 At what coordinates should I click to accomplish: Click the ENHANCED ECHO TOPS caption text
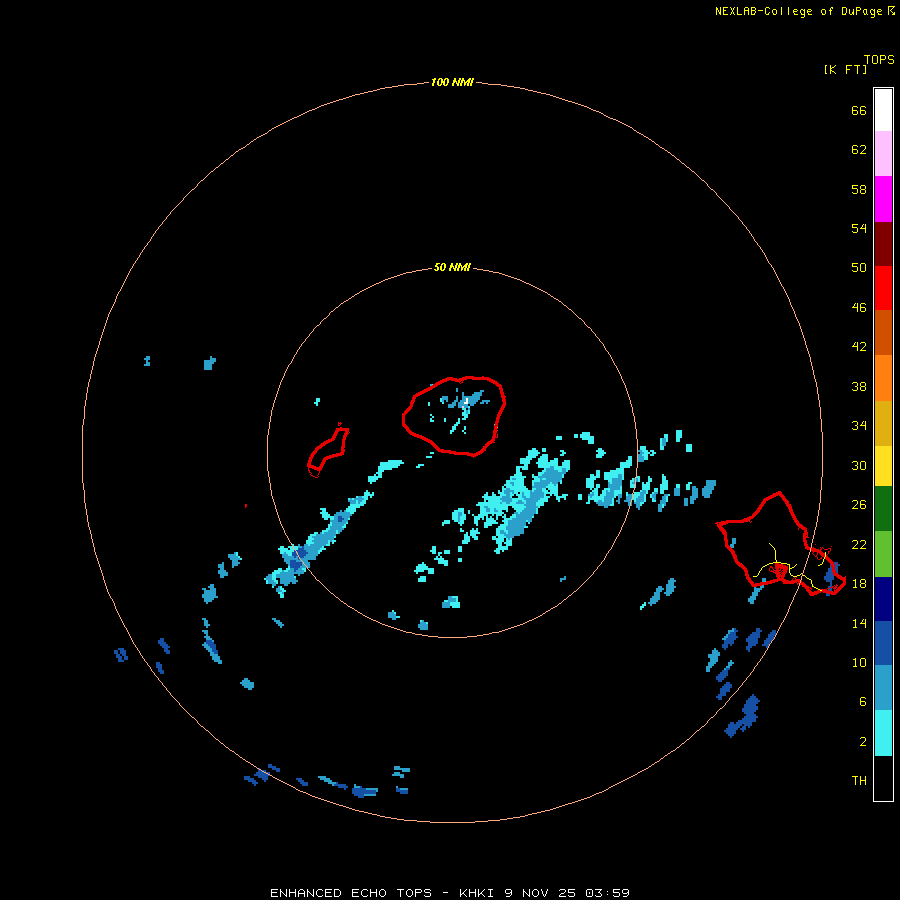[350, 893]
